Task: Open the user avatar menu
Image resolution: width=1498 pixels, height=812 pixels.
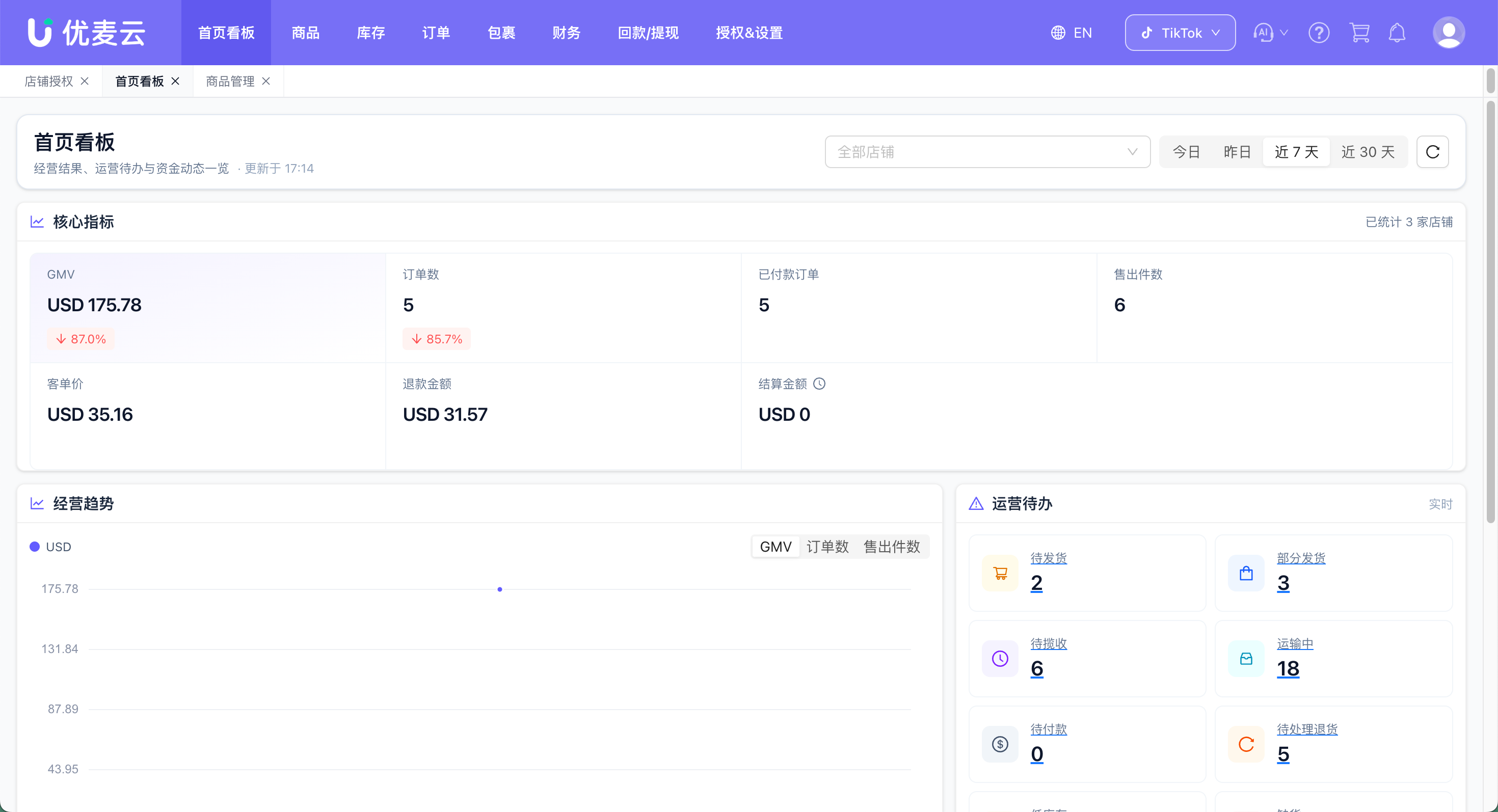Action: click(x=1449, y=33)
